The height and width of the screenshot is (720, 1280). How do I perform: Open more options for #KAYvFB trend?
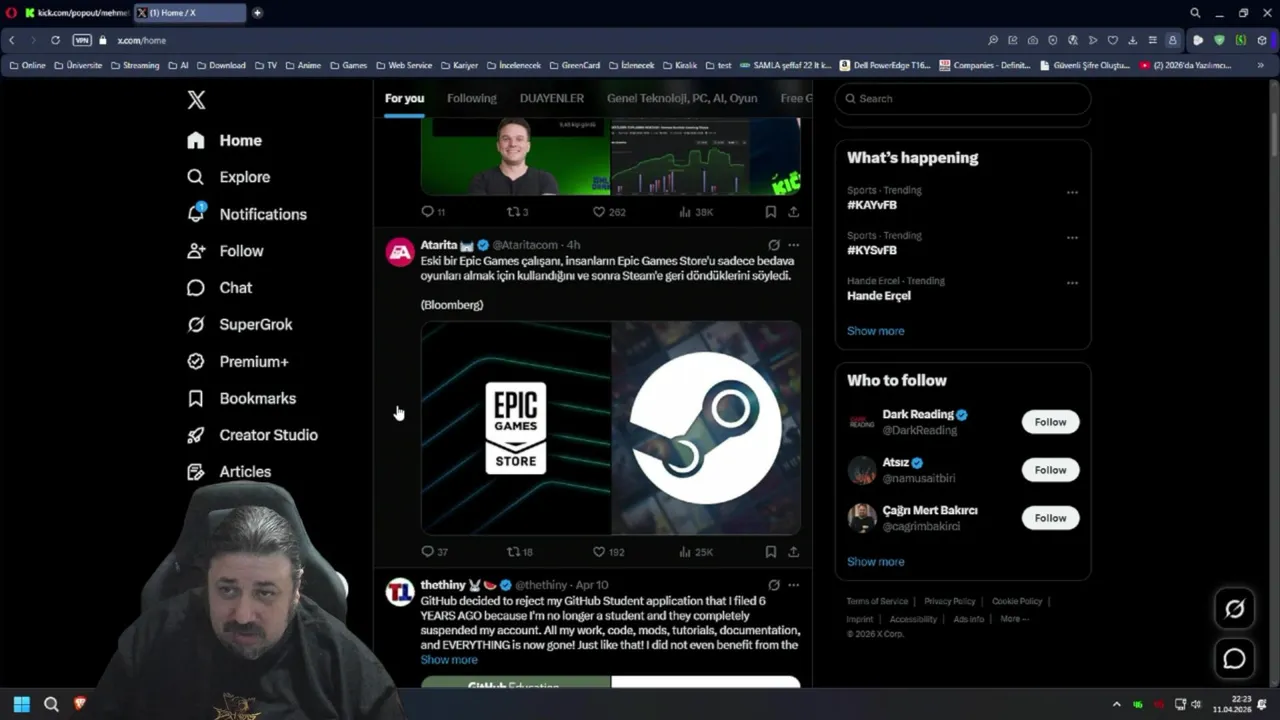[x=1072, y=192]
